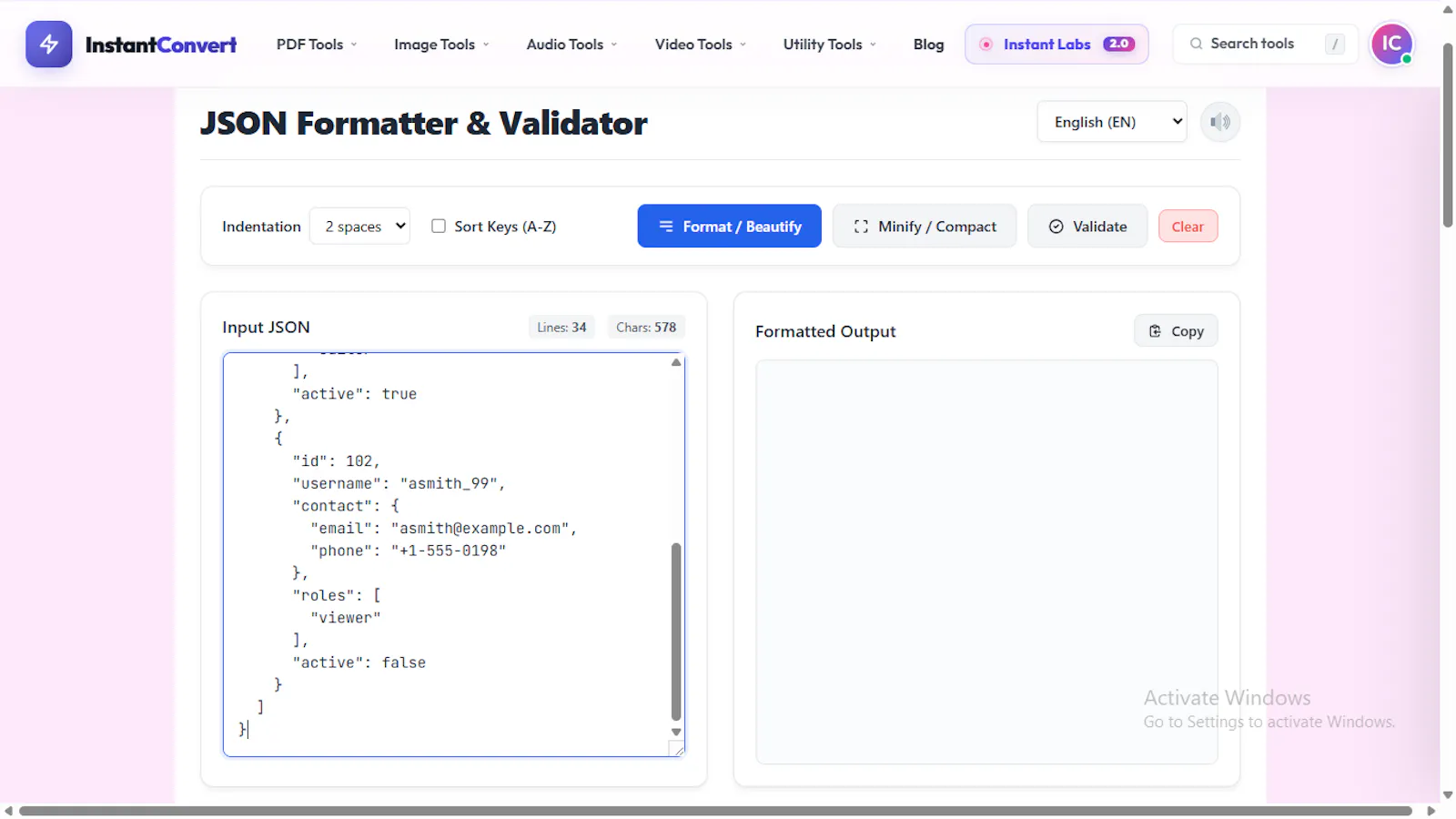Viewport: 1456px width, 819px height.
Task: Click the "active": false line
Action: click(359, 662)
